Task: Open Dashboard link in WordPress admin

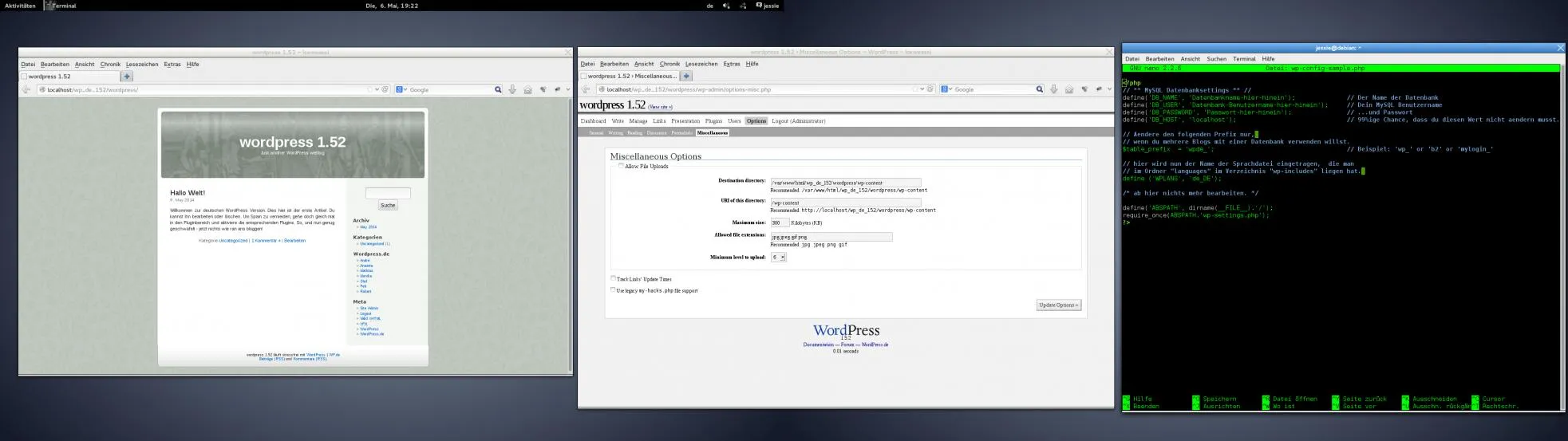Action: 593,121
